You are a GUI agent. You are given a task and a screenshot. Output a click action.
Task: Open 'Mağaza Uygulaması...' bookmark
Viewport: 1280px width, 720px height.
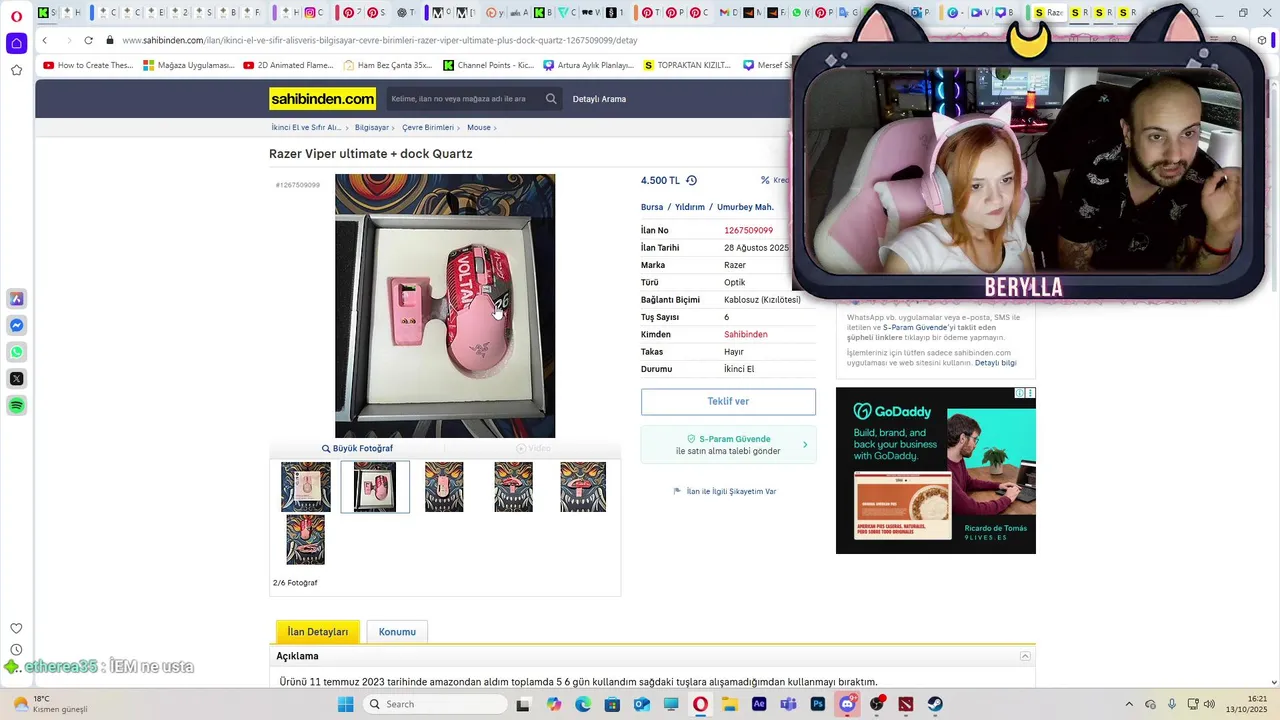(189, 65)
